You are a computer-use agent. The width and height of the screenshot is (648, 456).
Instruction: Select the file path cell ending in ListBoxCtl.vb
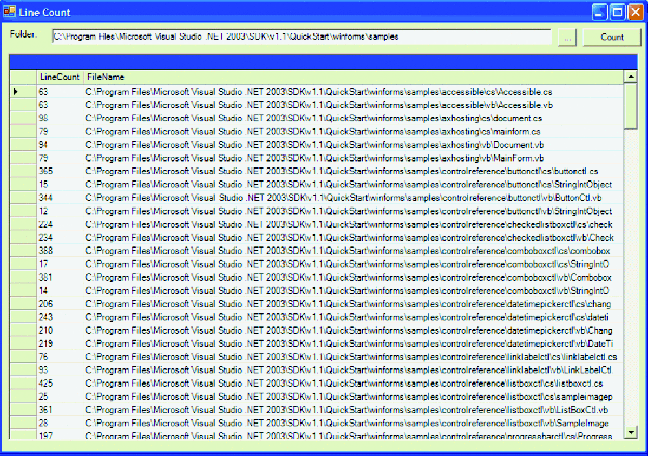click(x=350, y=409)
